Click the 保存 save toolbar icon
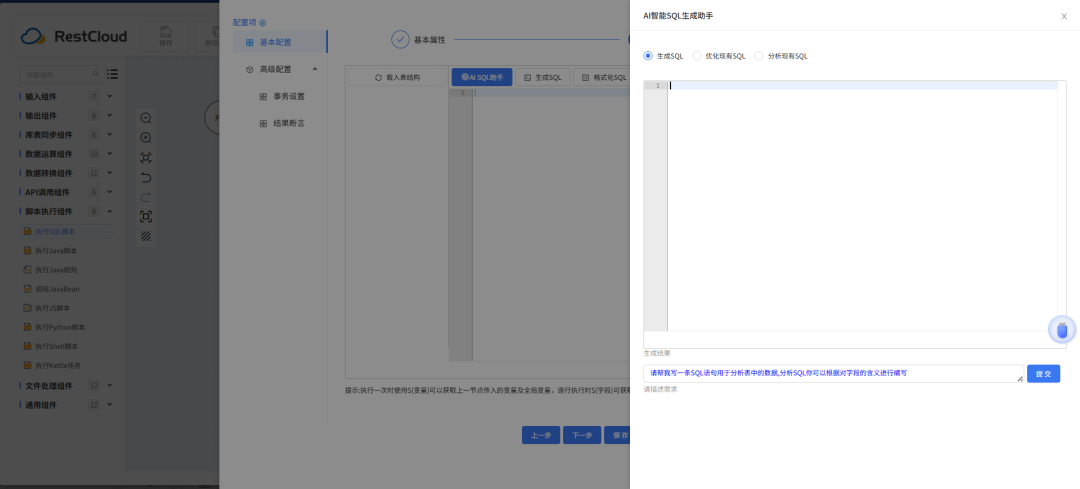 [165, 36]
